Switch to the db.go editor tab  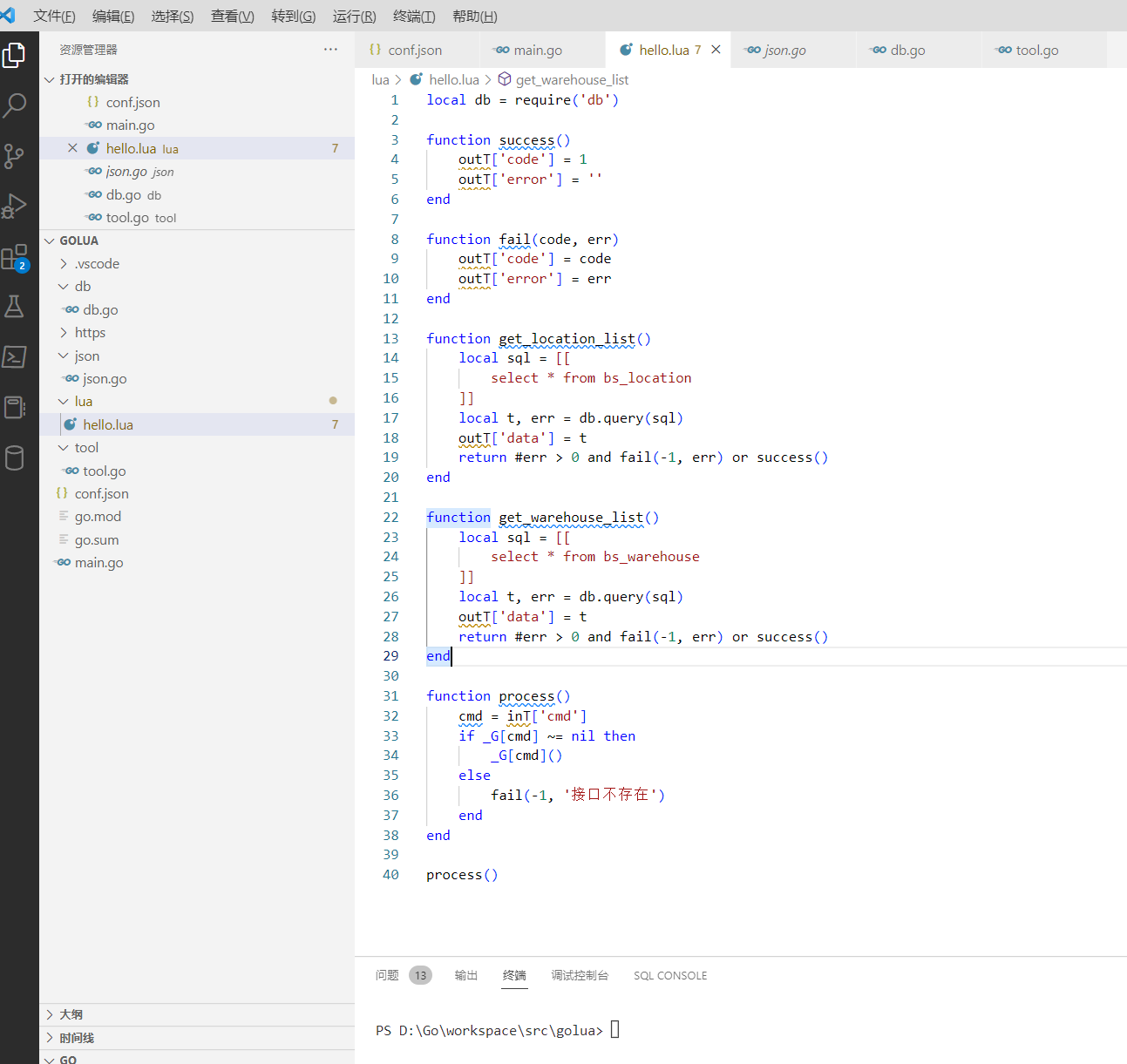coord(919,50)
